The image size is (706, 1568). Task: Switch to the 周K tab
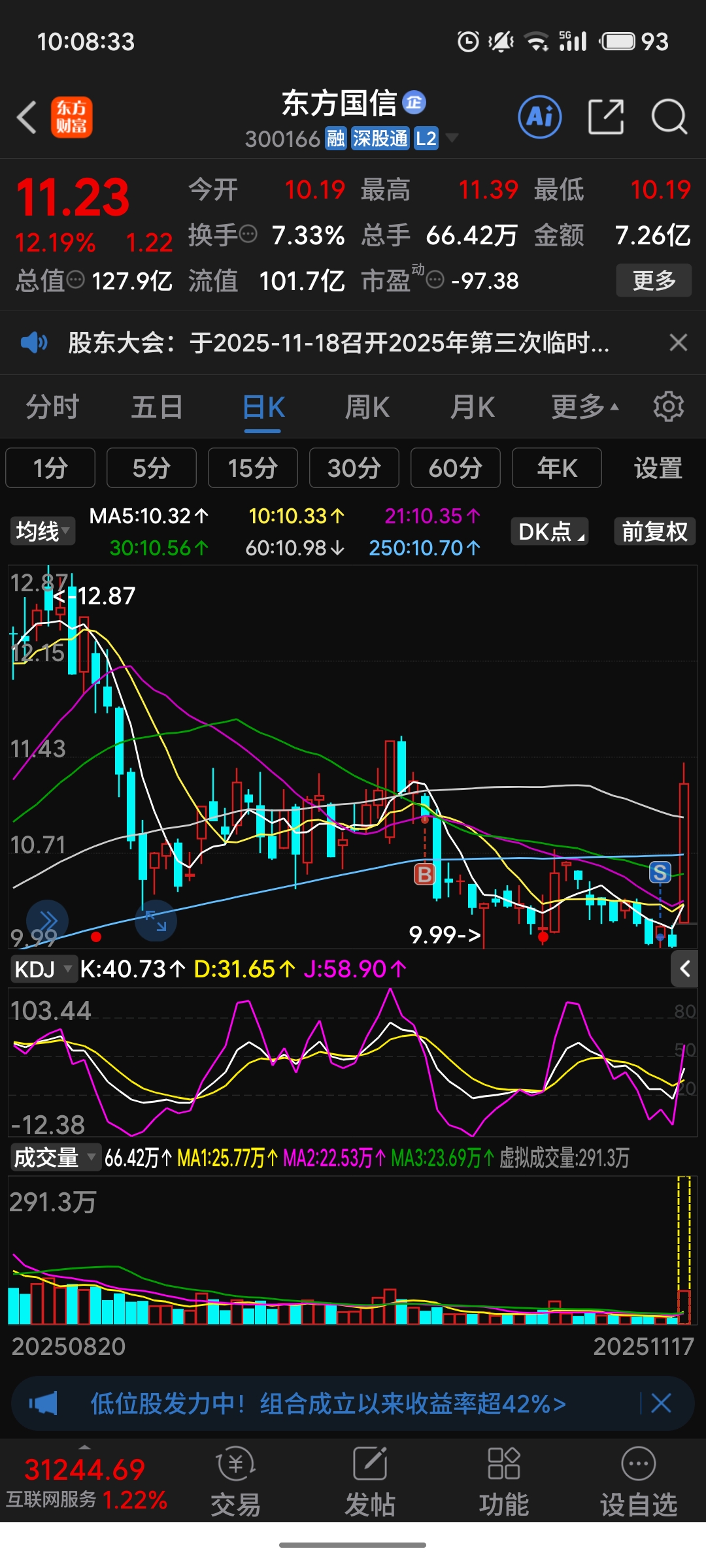(x=367, y=407)
